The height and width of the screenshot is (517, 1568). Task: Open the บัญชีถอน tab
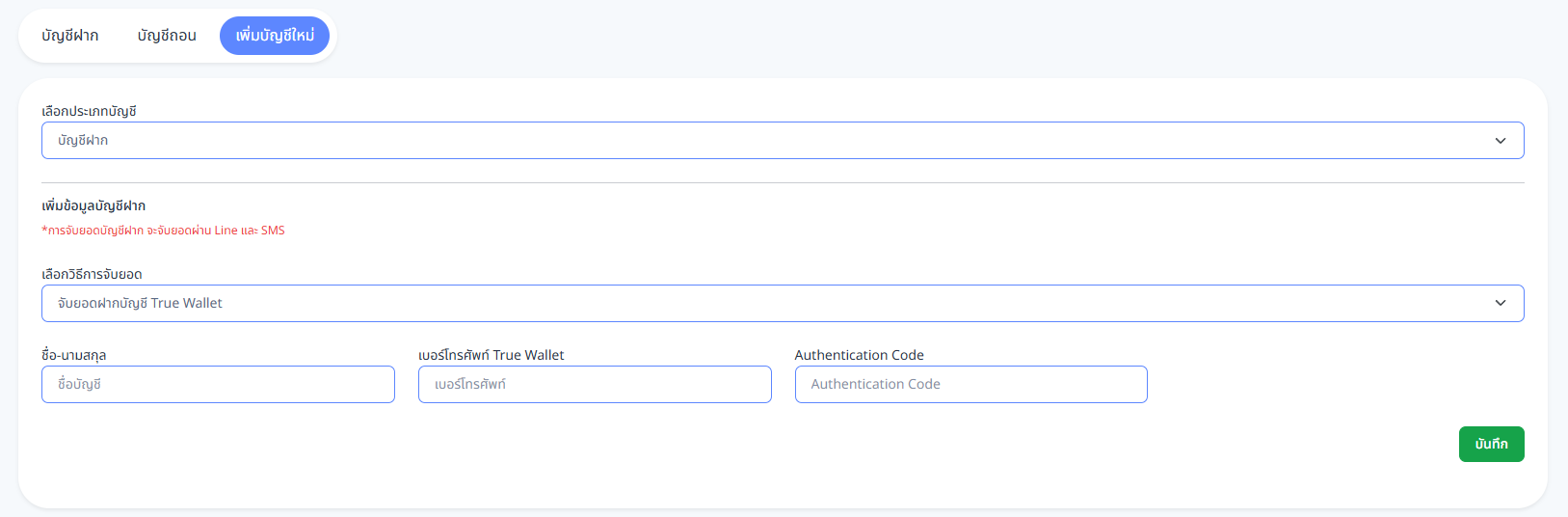pos(167,36)
